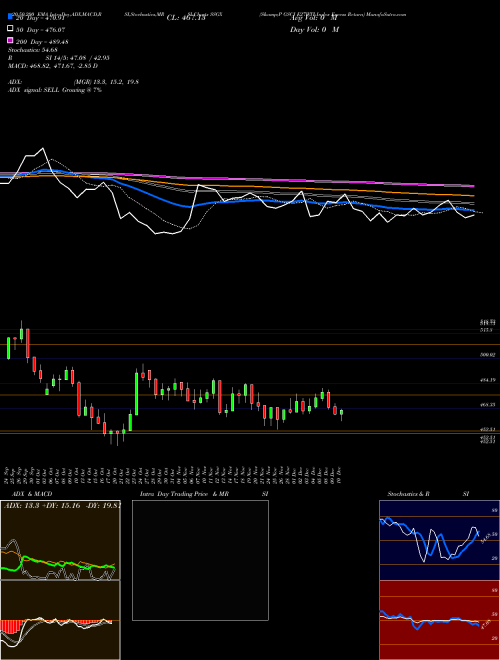
Task: Click the magenta 200 Day legend swatch
Action: (10, 41)
